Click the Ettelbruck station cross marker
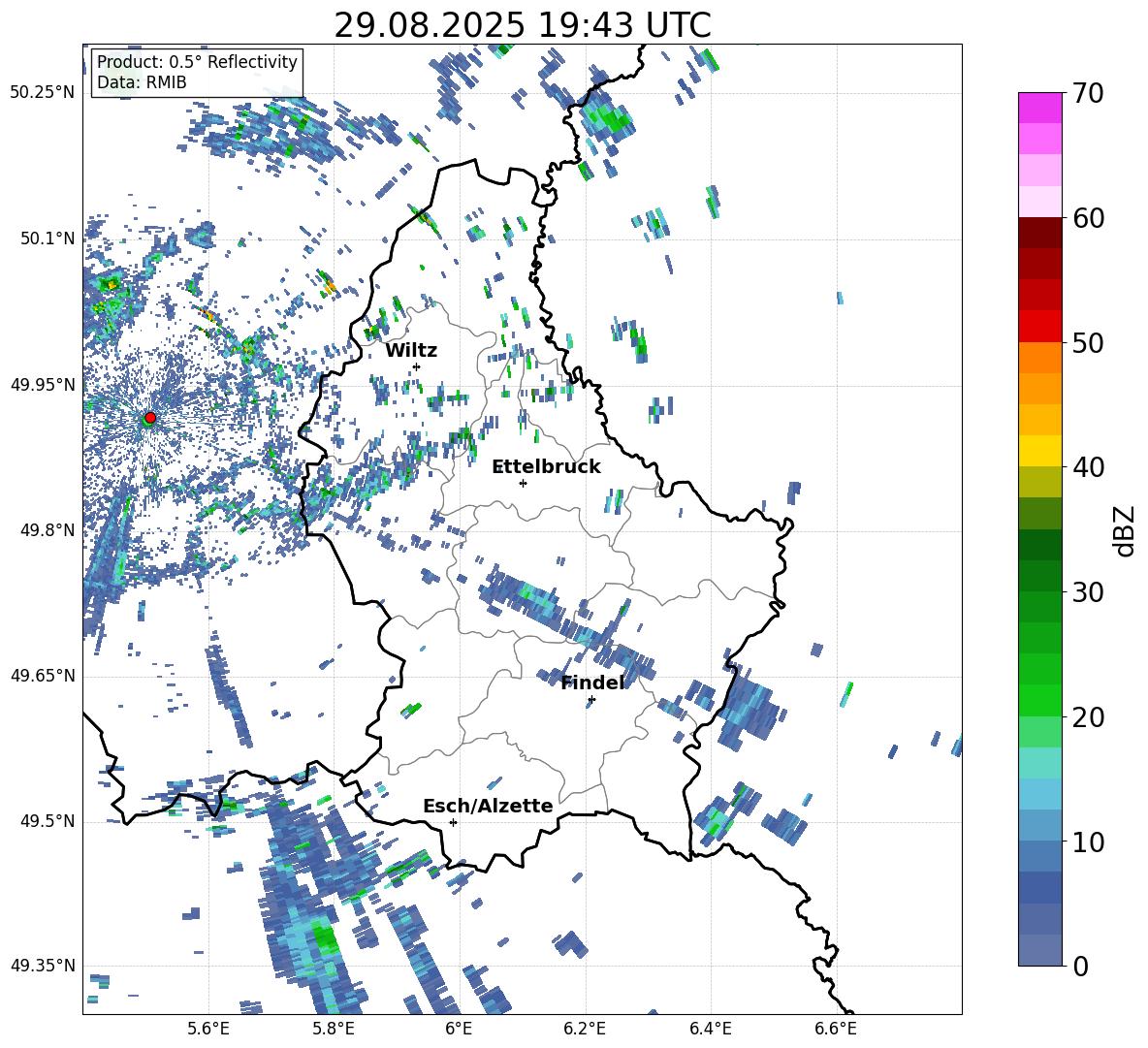The height and width of the screenshot is (1048, 1148). [x=523, y=483]
